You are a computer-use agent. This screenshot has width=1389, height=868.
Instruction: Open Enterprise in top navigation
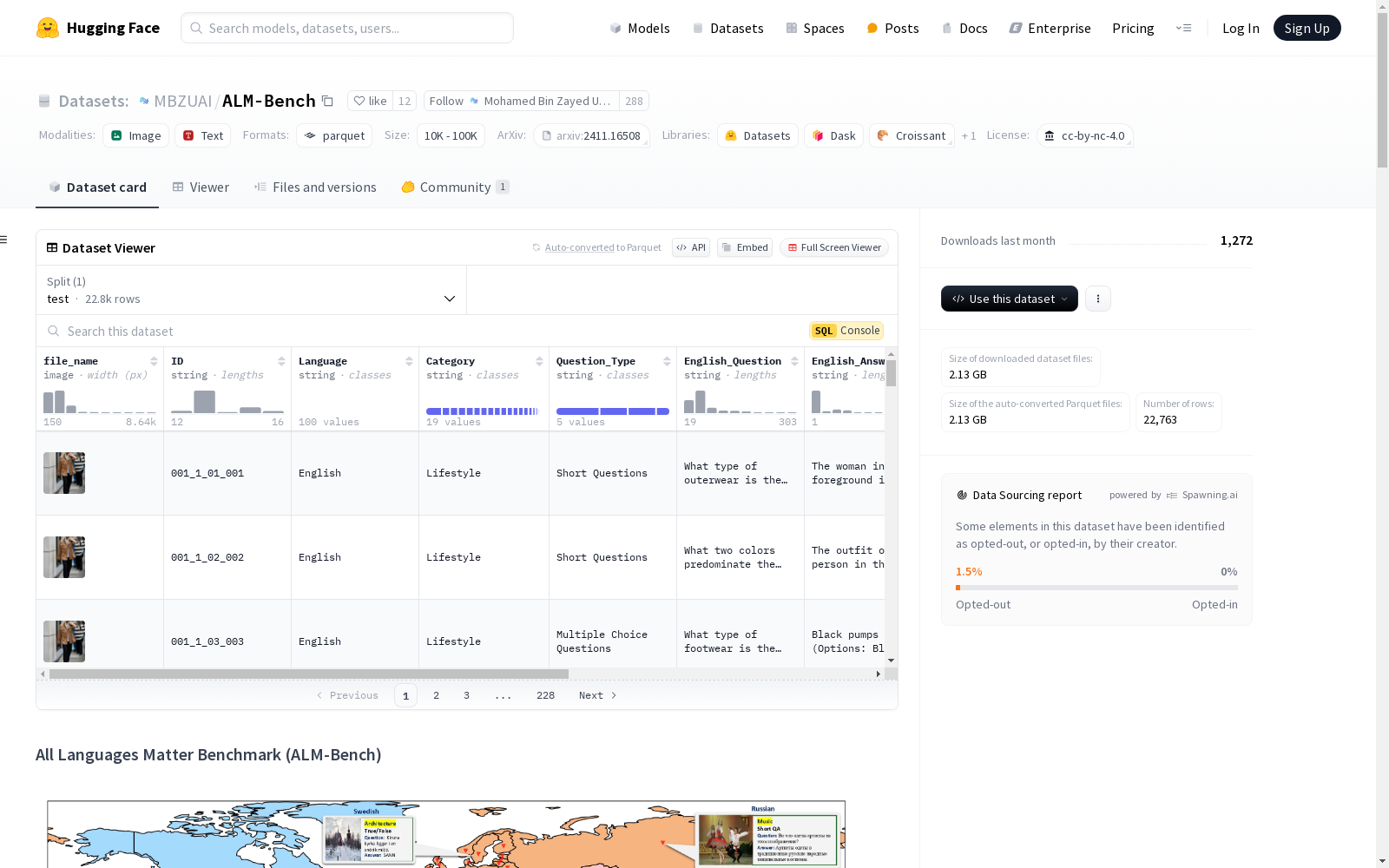[x=1050, y=28]
